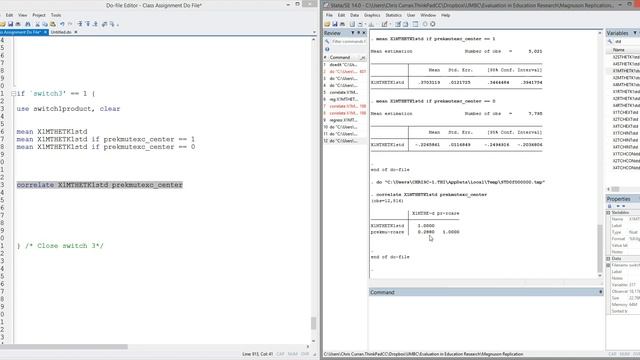Viewport: 640px width, 360px height.
Task: Open Find using the binoculars icon
Action: coord(28,24)
